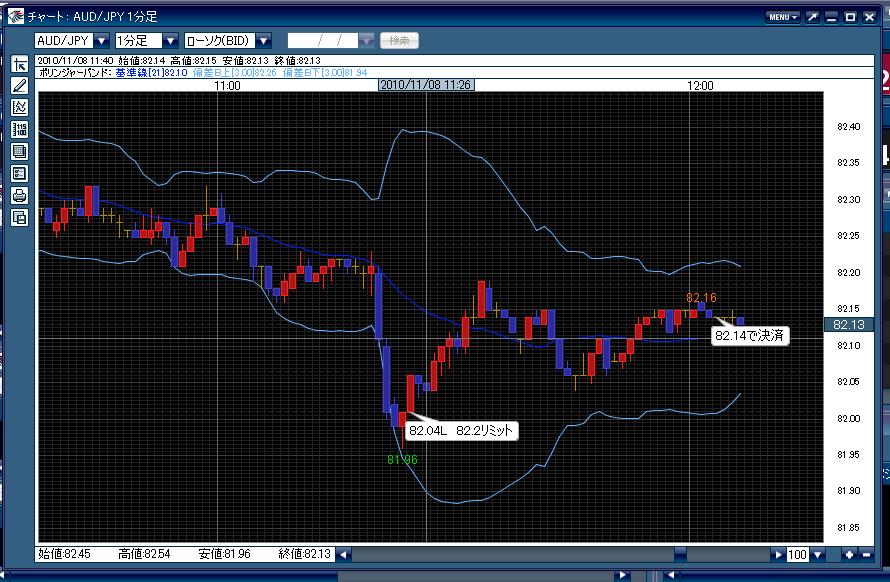Click the 81.85 price axis label
This screenshot has height=582, width=890.
pos(849,527)
